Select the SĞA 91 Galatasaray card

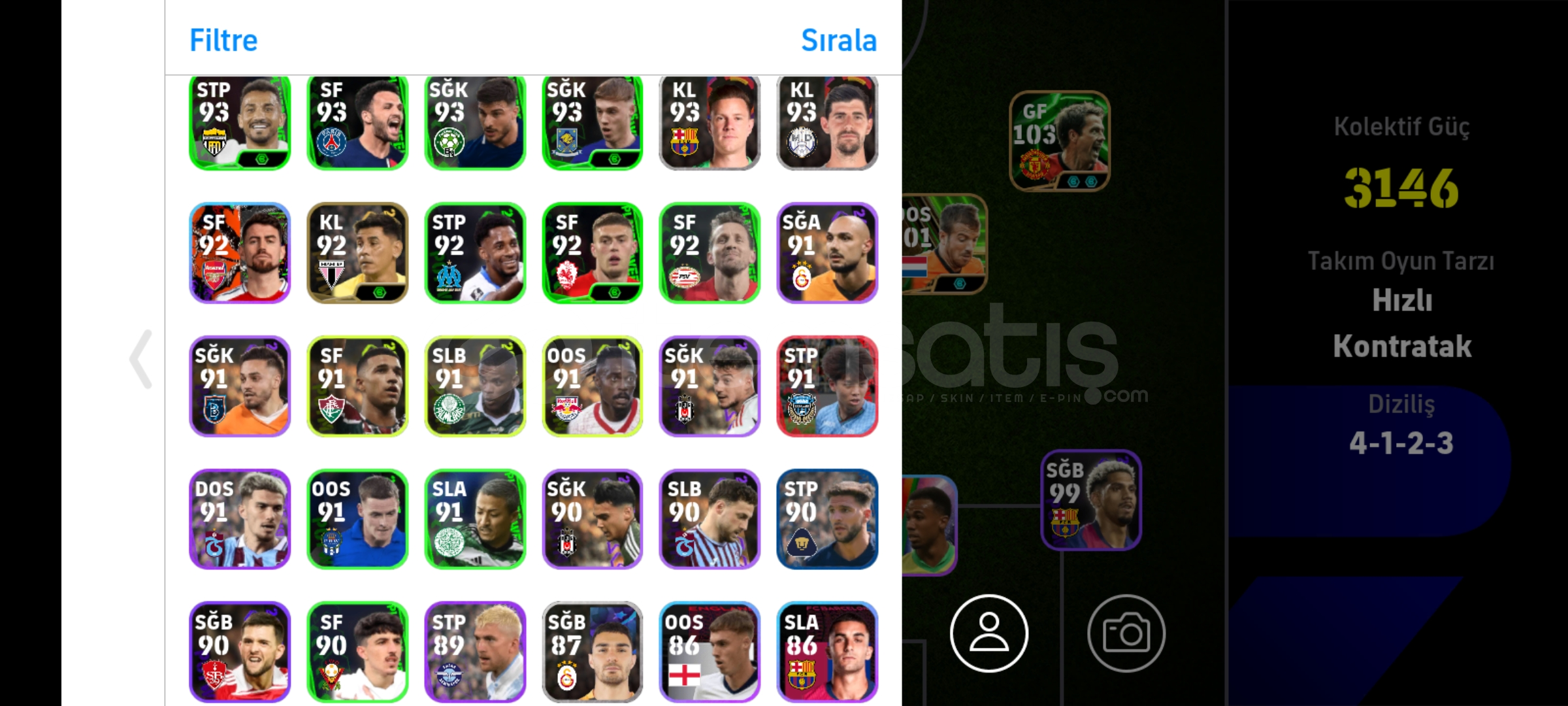pos(827,253)
